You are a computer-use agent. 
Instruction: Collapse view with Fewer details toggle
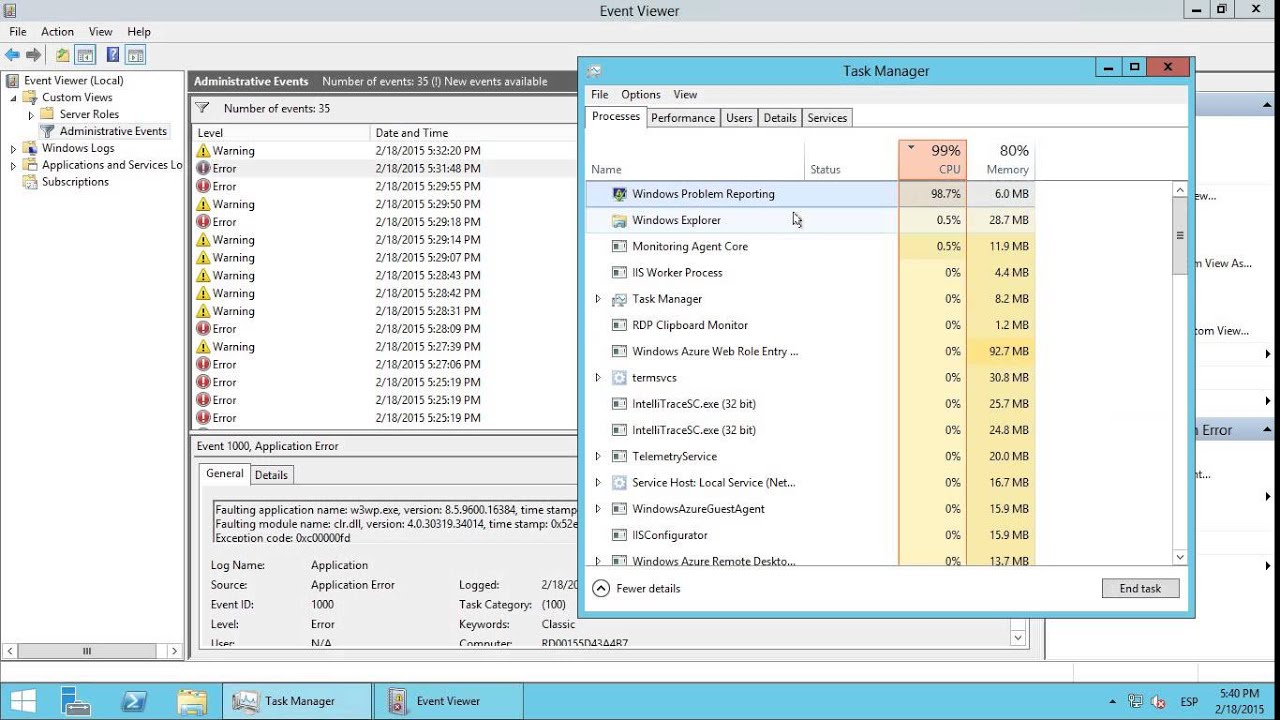(637, 589)
